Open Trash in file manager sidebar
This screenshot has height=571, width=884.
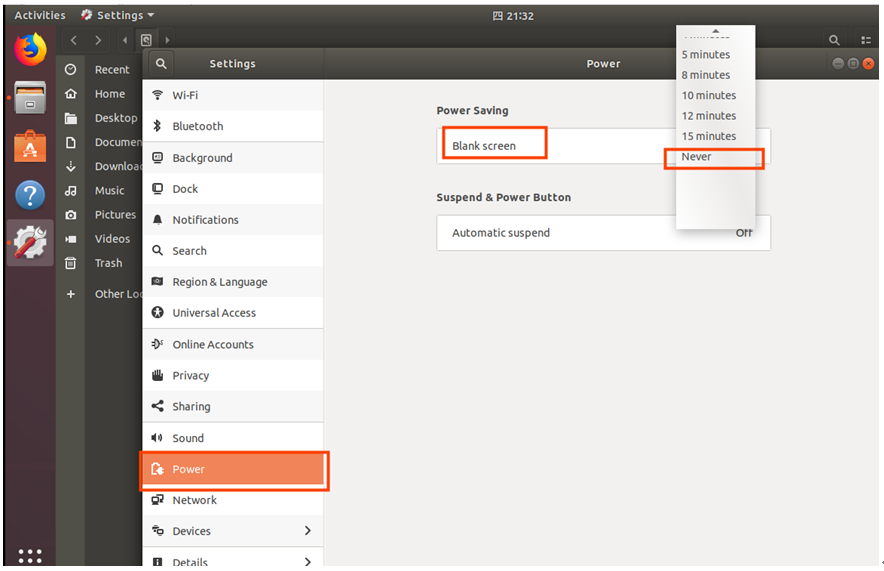coord(108,264)
